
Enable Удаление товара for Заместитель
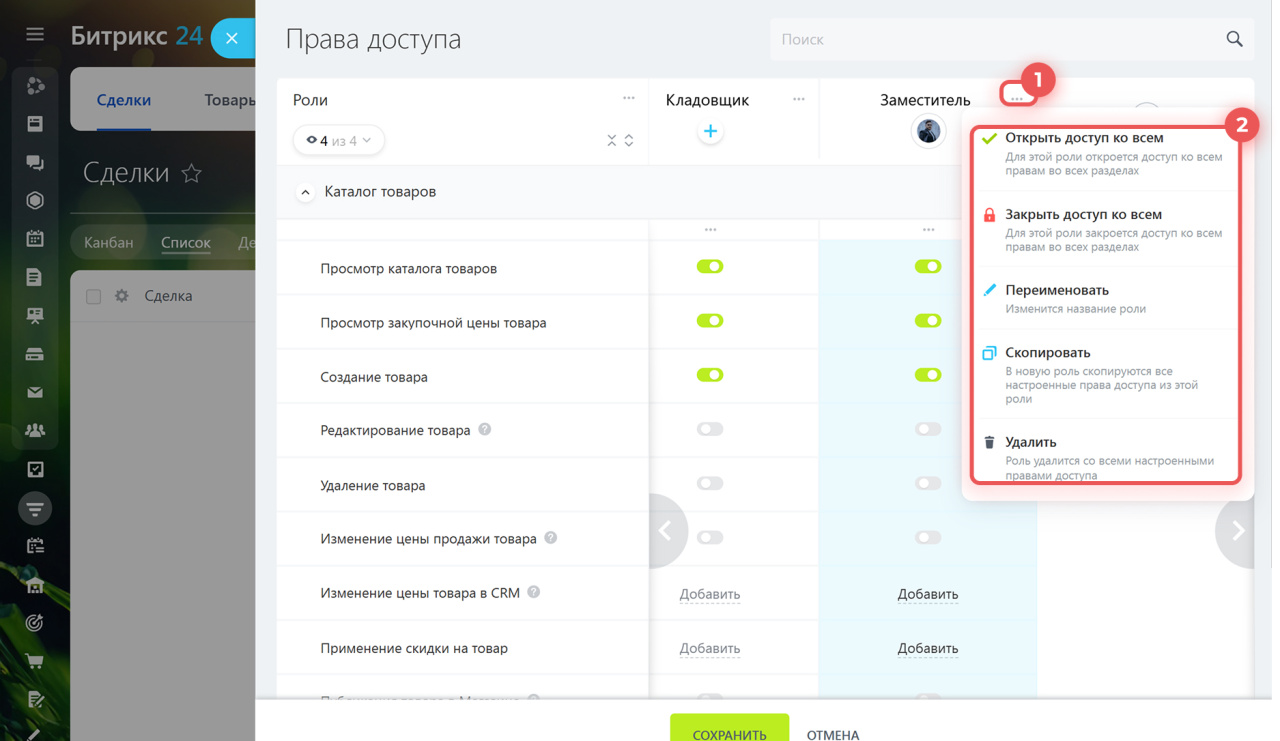(x=928, y=483)
